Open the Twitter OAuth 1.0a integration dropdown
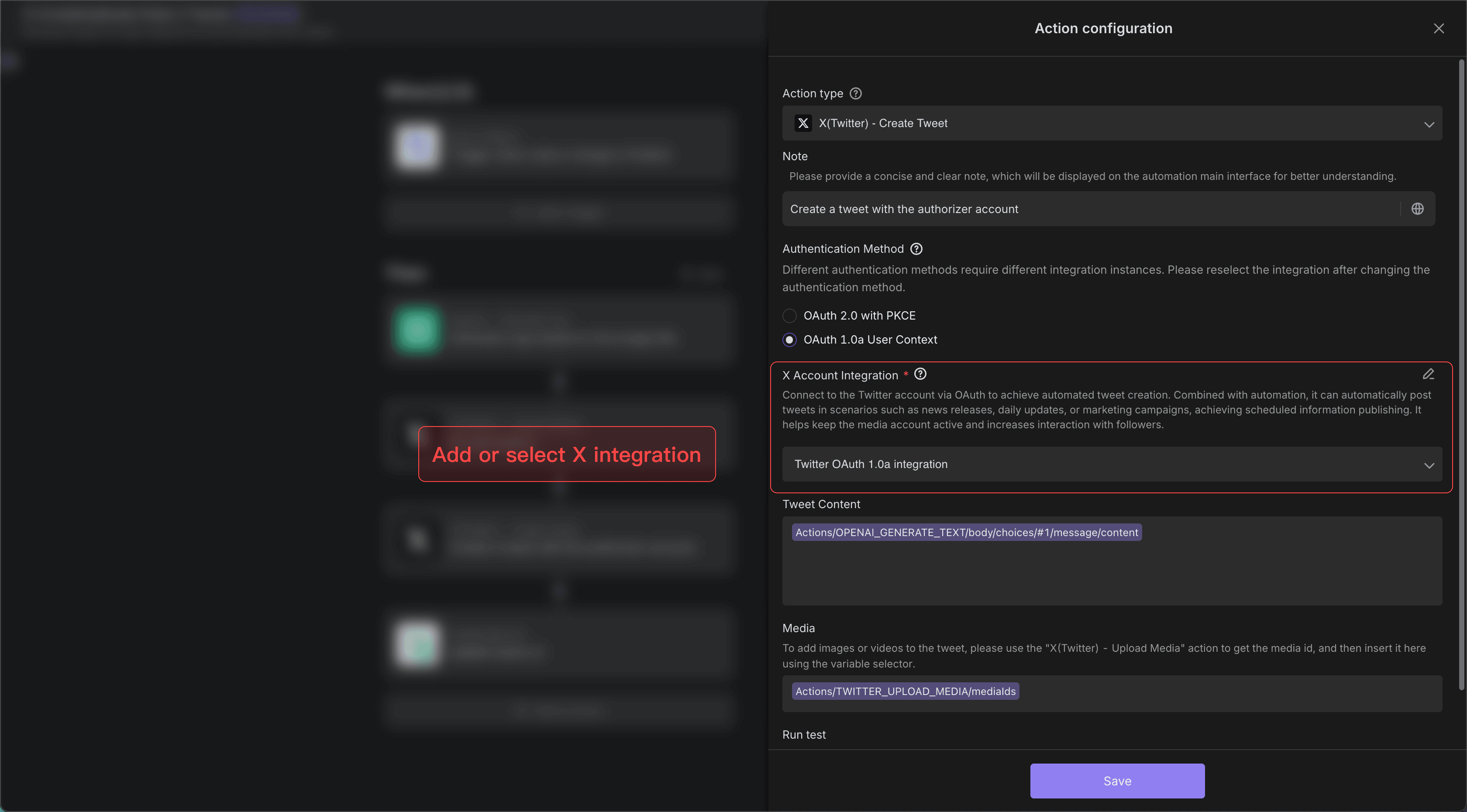Viewport: 1467px width, 812px height. tap(1112, 464)
